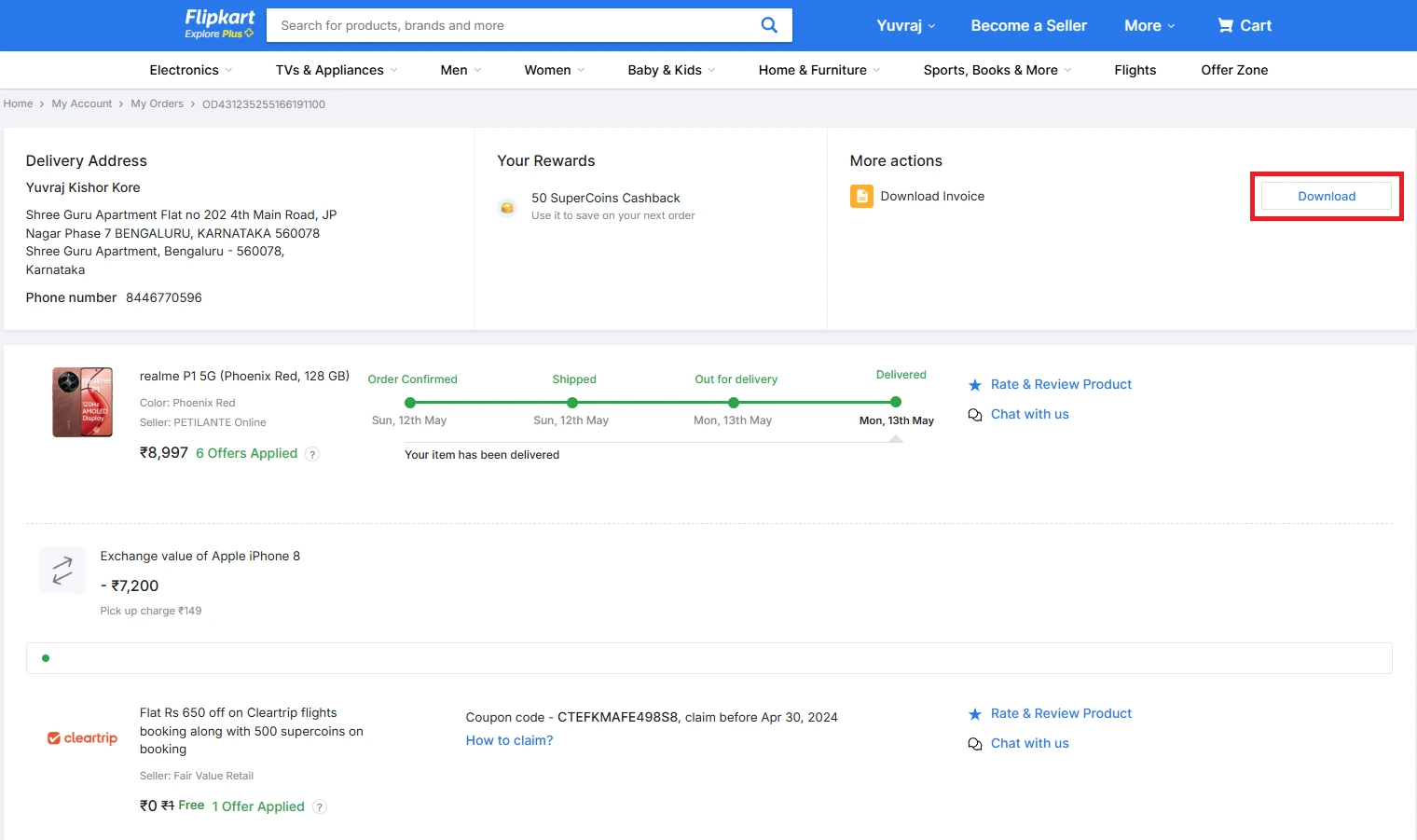Click Rate & Review Product for Cleartrip offer
The image size is (1417, 840).
(x=1061, y=713)
